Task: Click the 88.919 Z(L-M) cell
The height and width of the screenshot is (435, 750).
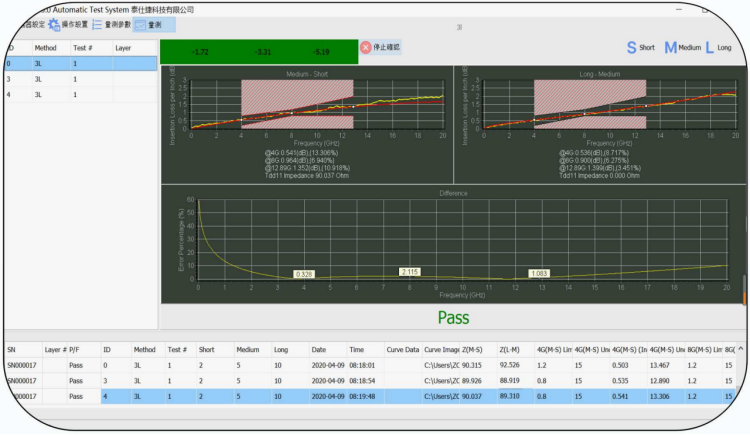Action: (x=509, y=380)
